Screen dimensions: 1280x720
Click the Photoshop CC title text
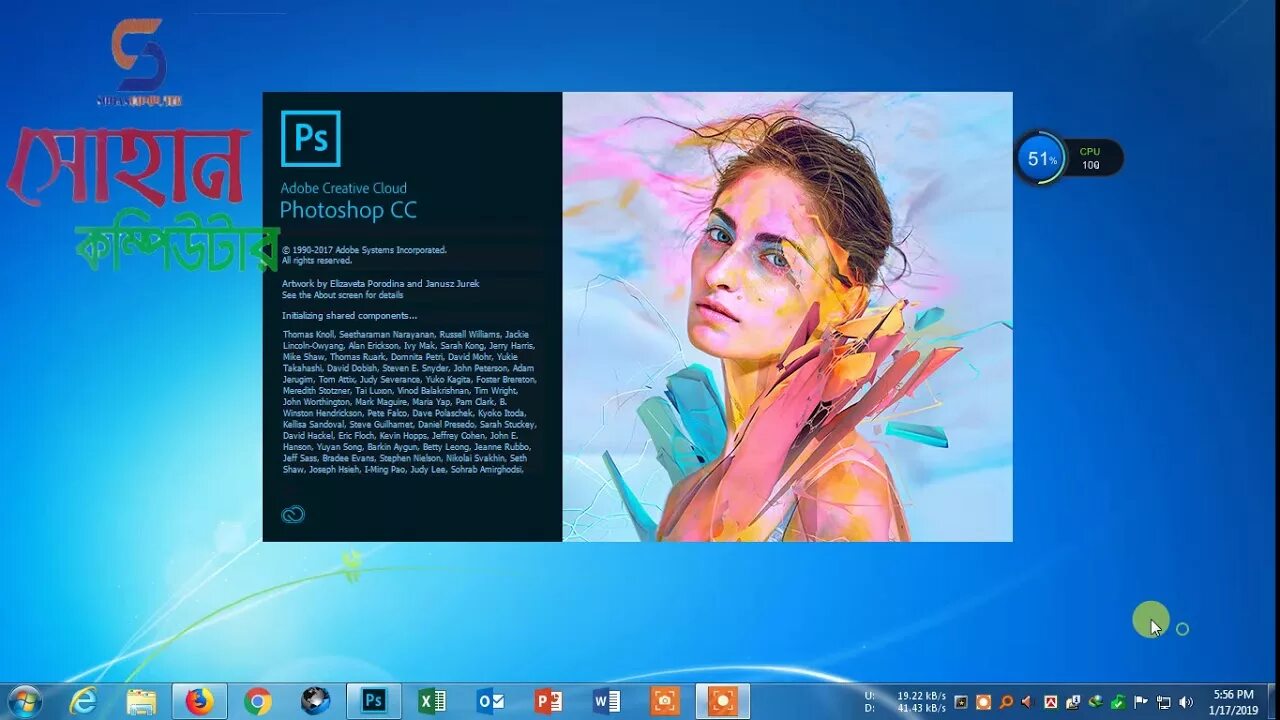(348, 210)
